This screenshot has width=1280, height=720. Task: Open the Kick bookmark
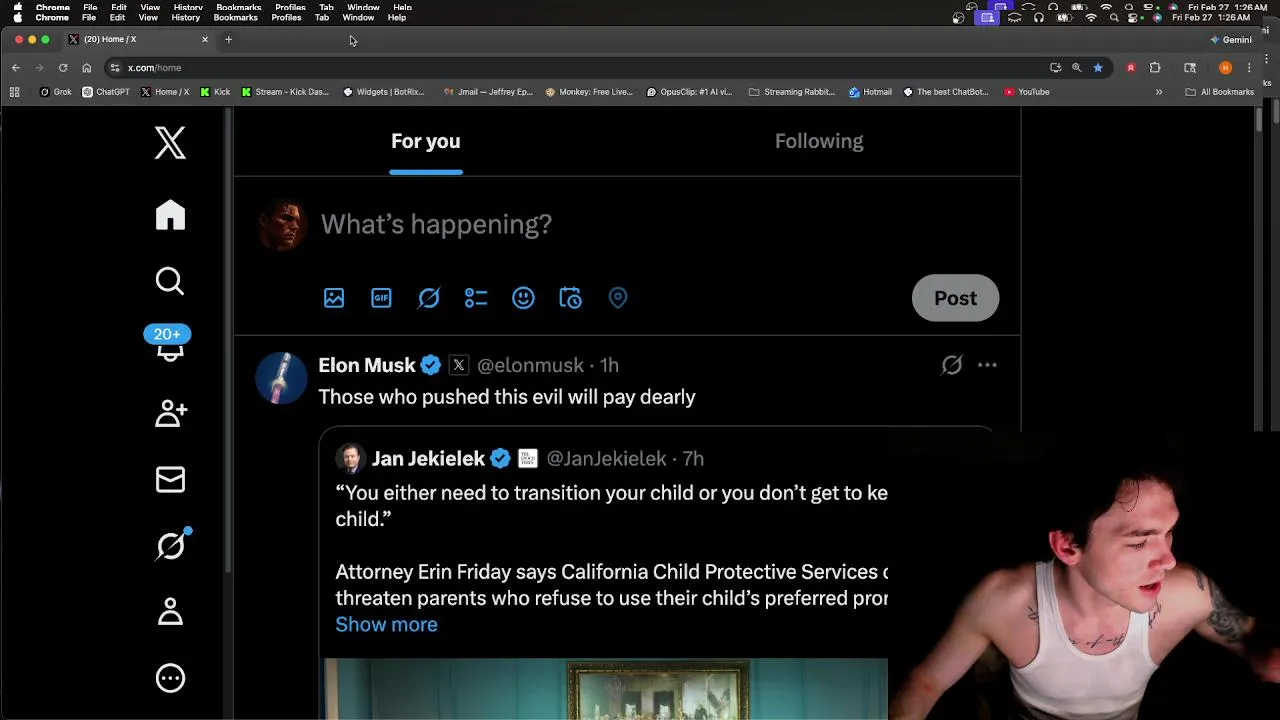pos(215,92)
